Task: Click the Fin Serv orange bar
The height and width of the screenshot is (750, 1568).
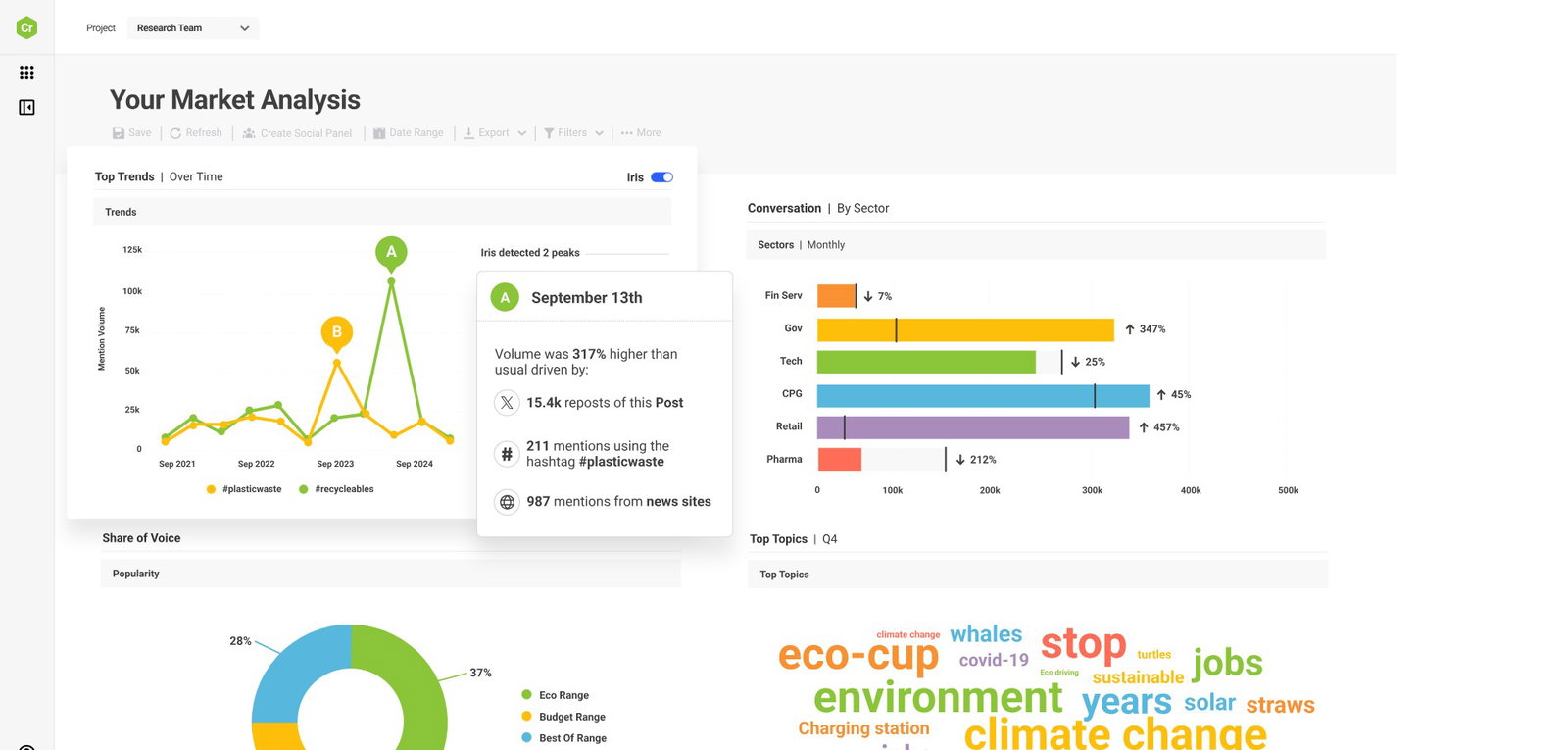Action: click(x=836, y=296)
